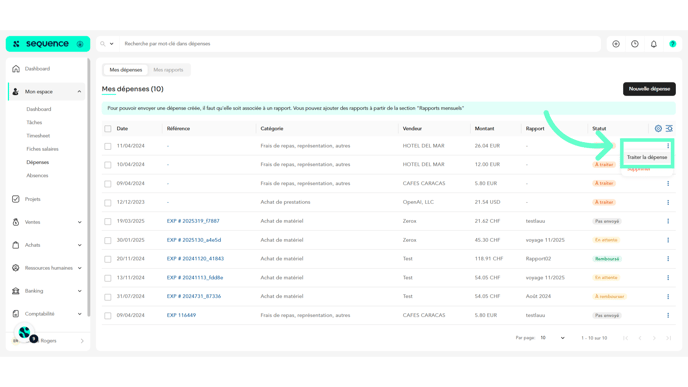The width and height of the screenshot is (688, 387).
Task: Switch to Mes rapports tab
Action: point(168,70)
